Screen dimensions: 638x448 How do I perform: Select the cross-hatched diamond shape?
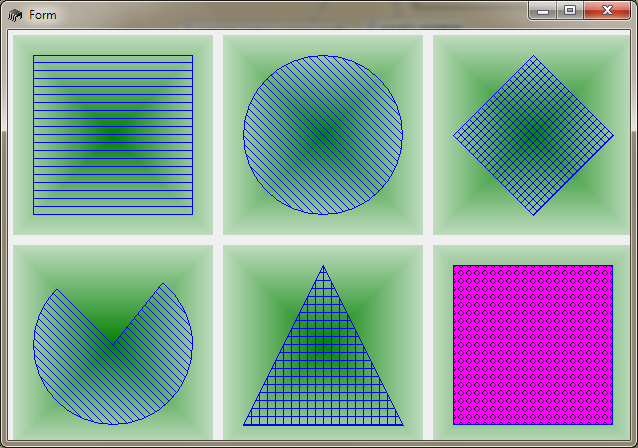(533, 135)
